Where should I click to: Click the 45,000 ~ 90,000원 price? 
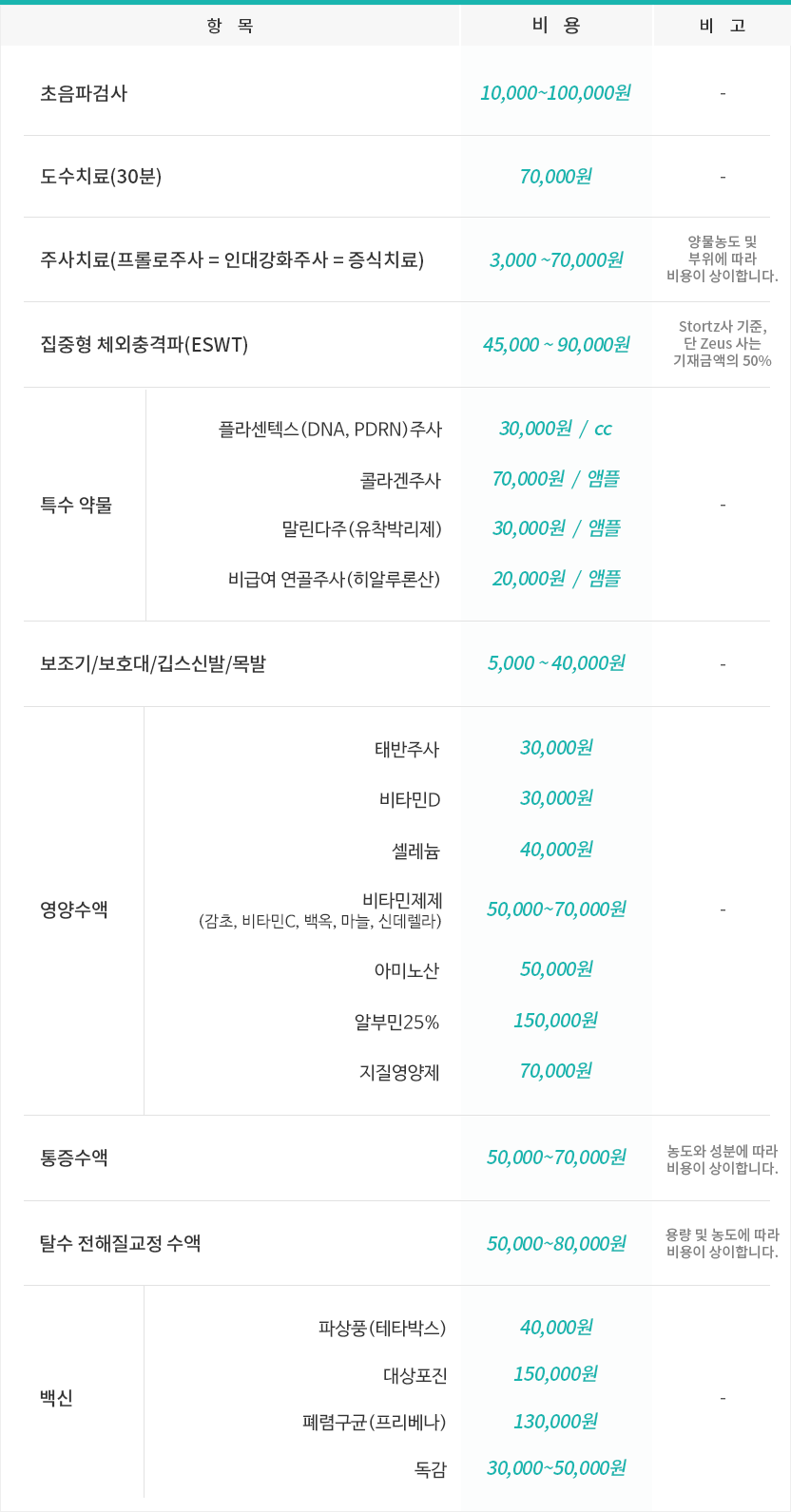tap(556, 344)
